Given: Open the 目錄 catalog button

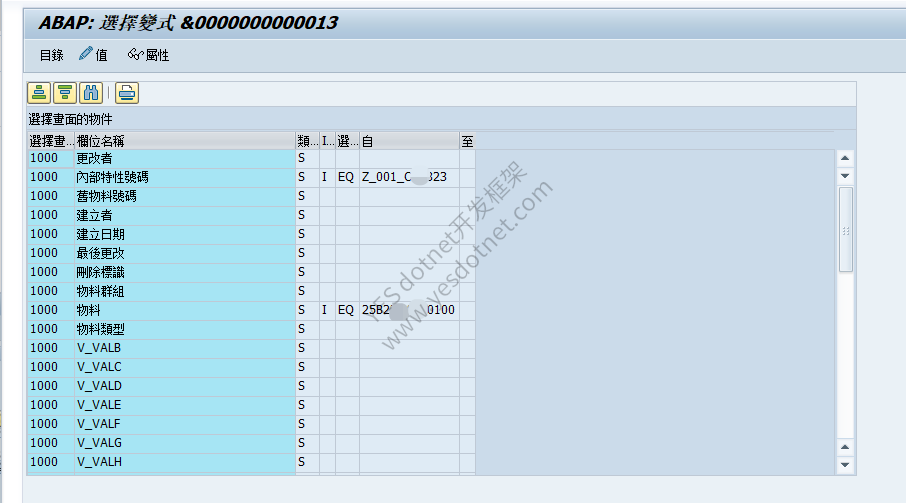Looking at the screenshot, I should pos(51,55).
